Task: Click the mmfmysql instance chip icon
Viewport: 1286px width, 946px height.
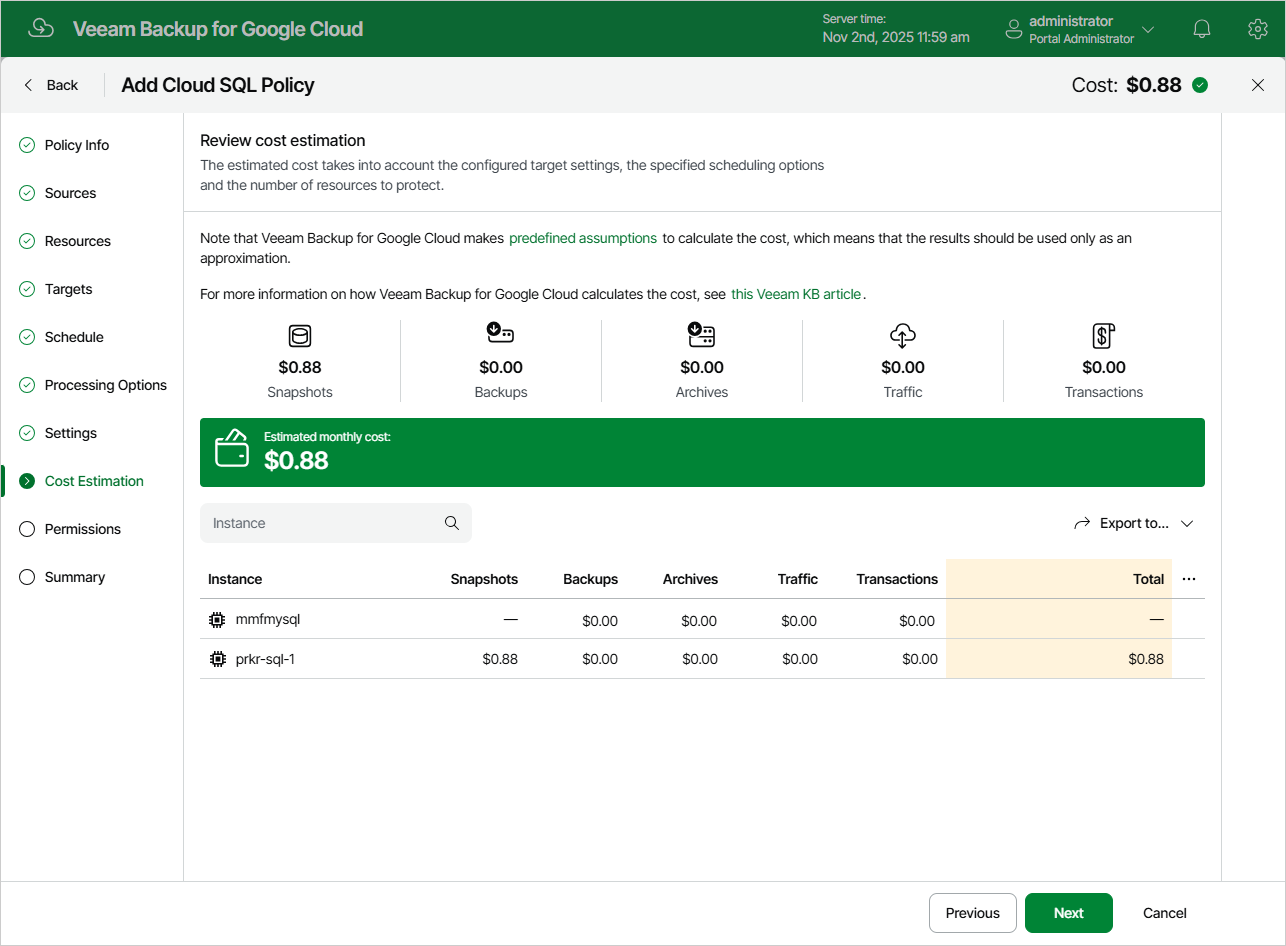Action: pyautogui.click(x=217, y=620)
